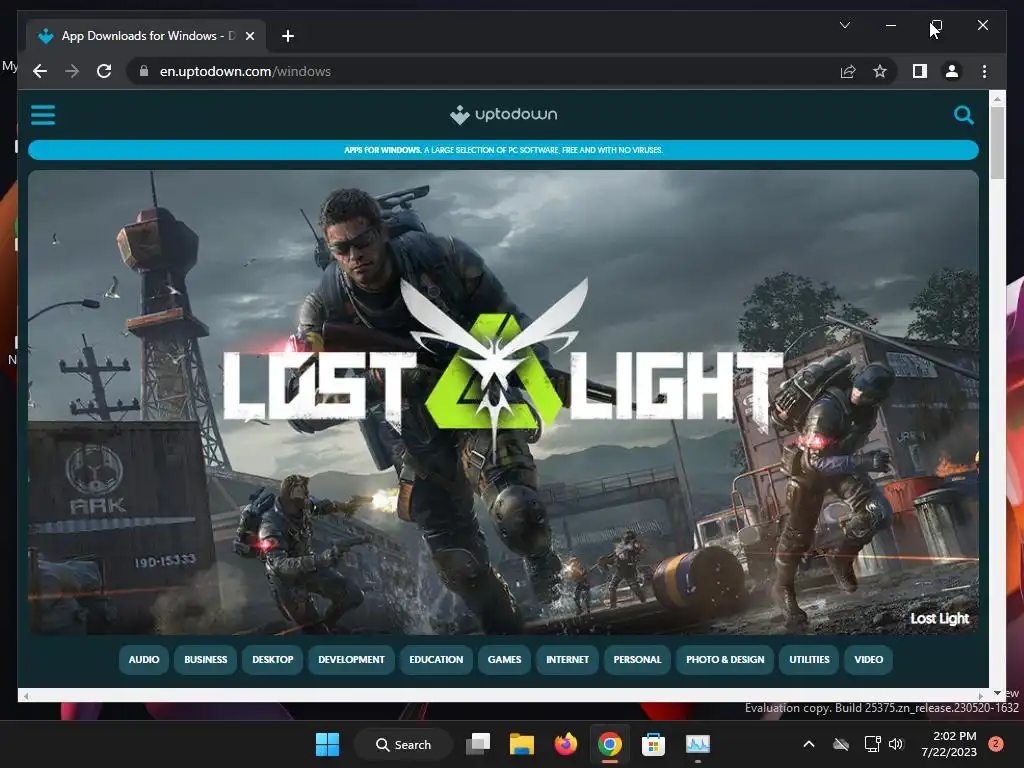Reload the page with refresh icon
The height and width of the screenshot is (768, 1024).
[104, 71]
